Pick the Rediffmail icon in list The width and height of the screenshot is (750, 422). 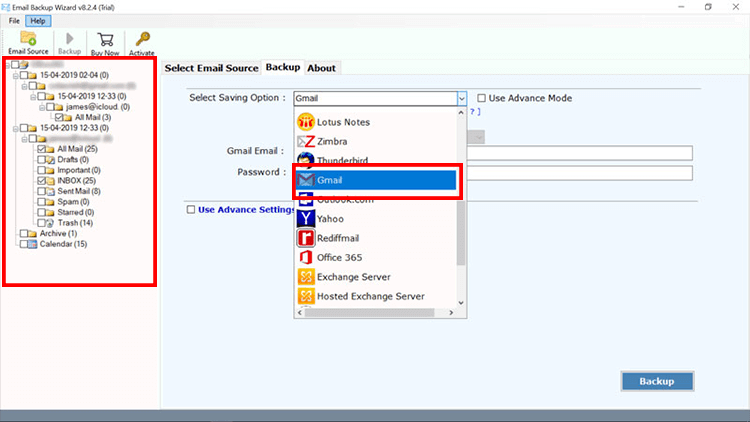coord(306,238)
